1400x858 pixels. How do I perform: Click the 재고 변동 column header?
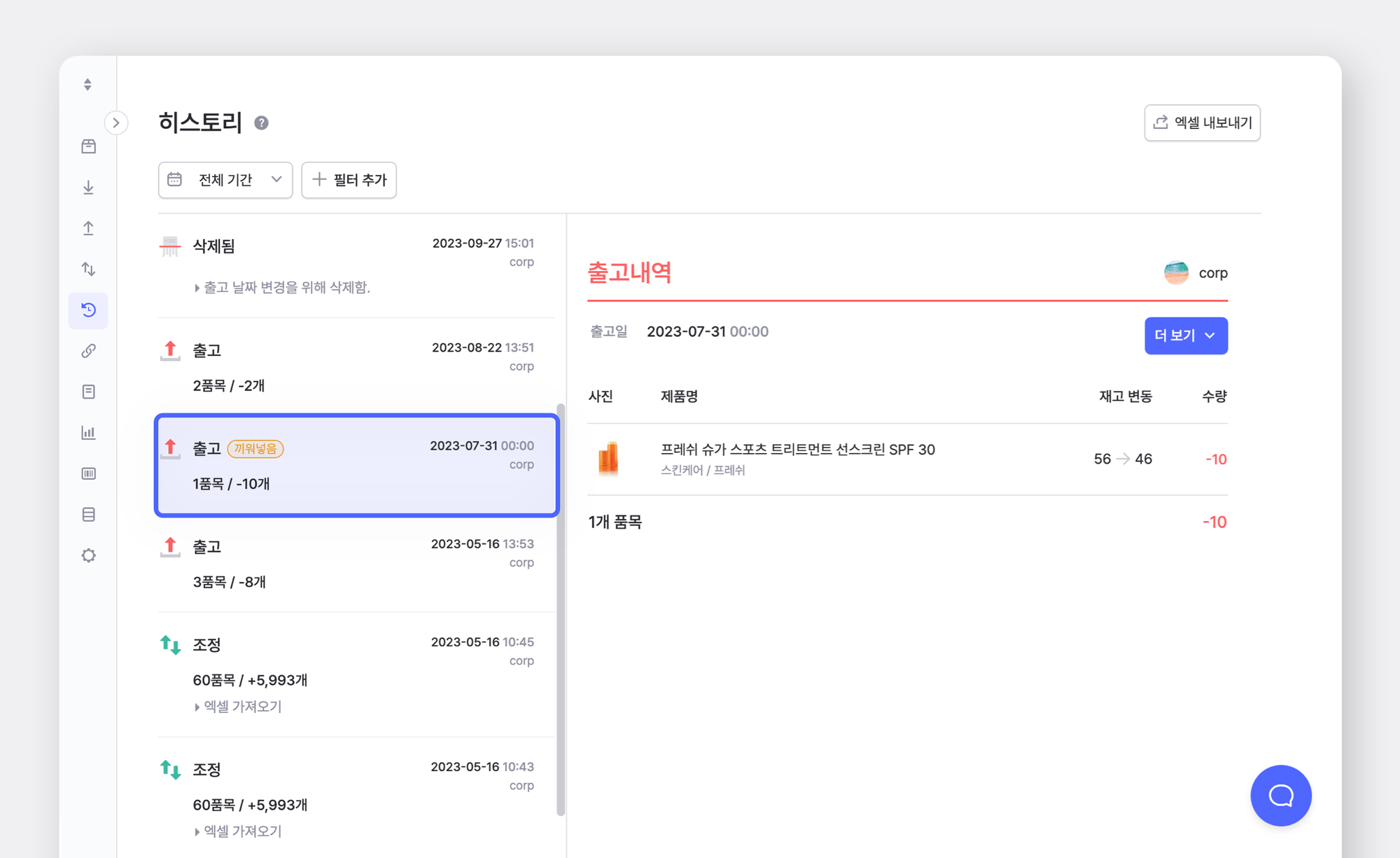pos(1125,396)
